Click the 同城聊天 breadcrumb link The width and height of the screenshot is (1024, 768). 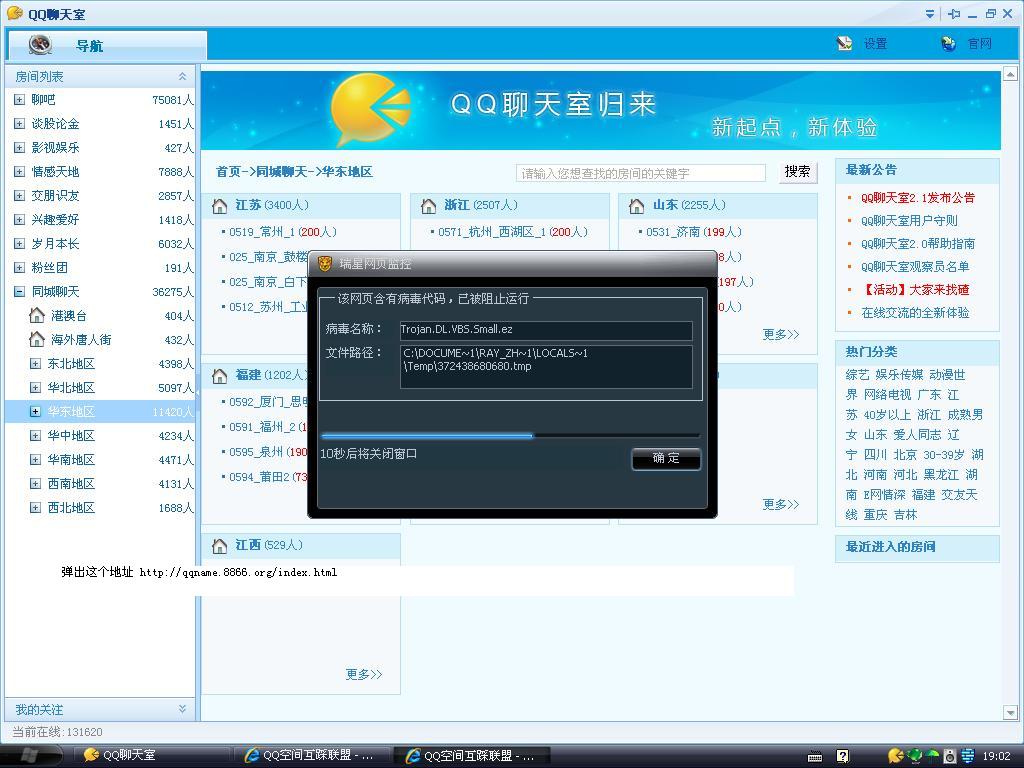(281, 172)
